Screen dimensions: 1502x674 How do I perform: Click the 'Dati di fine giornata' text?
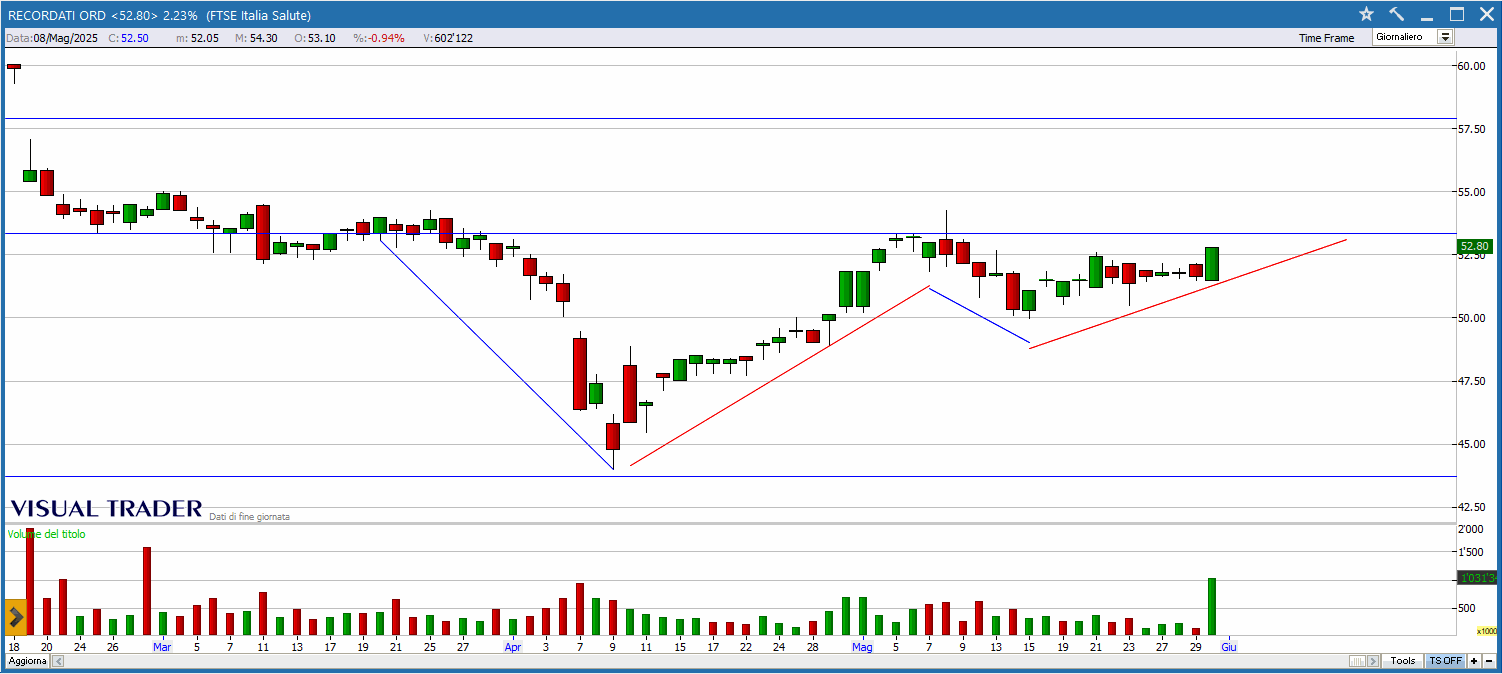[250, 517]
